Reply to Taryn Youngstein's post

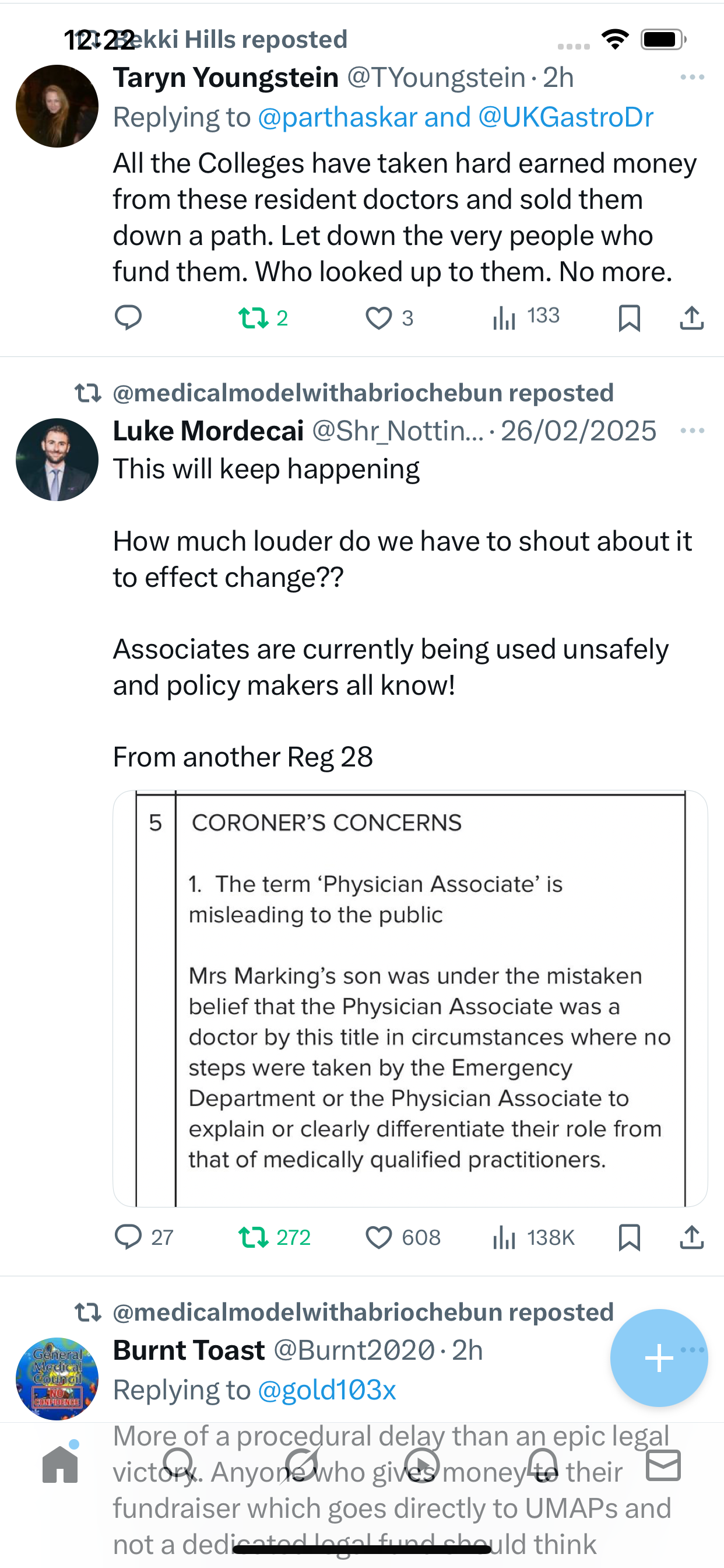pyautogui.click(x=128, y=317)
